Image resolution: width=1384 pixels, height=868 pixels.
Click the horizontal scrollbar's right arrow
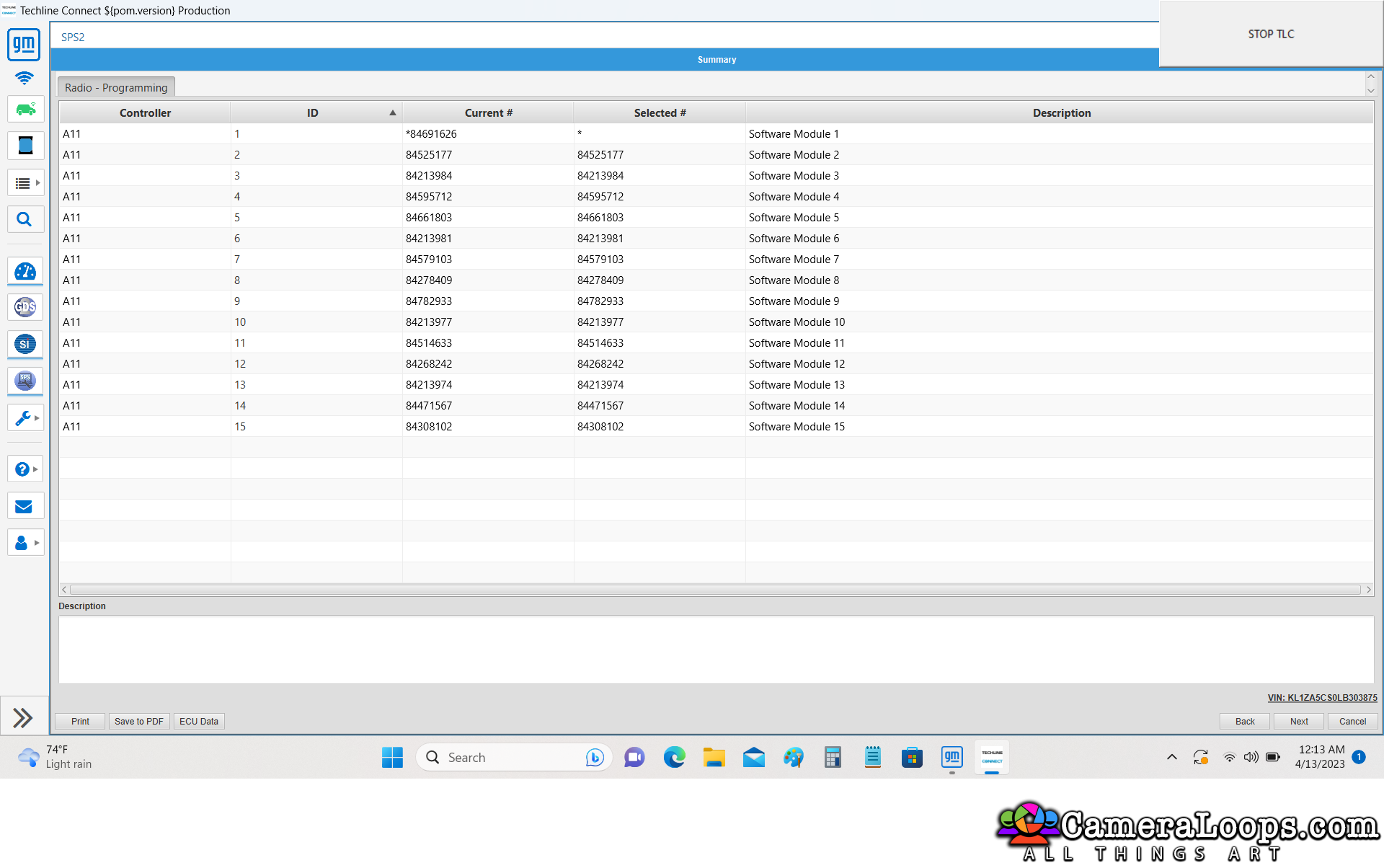point(1367,590)
